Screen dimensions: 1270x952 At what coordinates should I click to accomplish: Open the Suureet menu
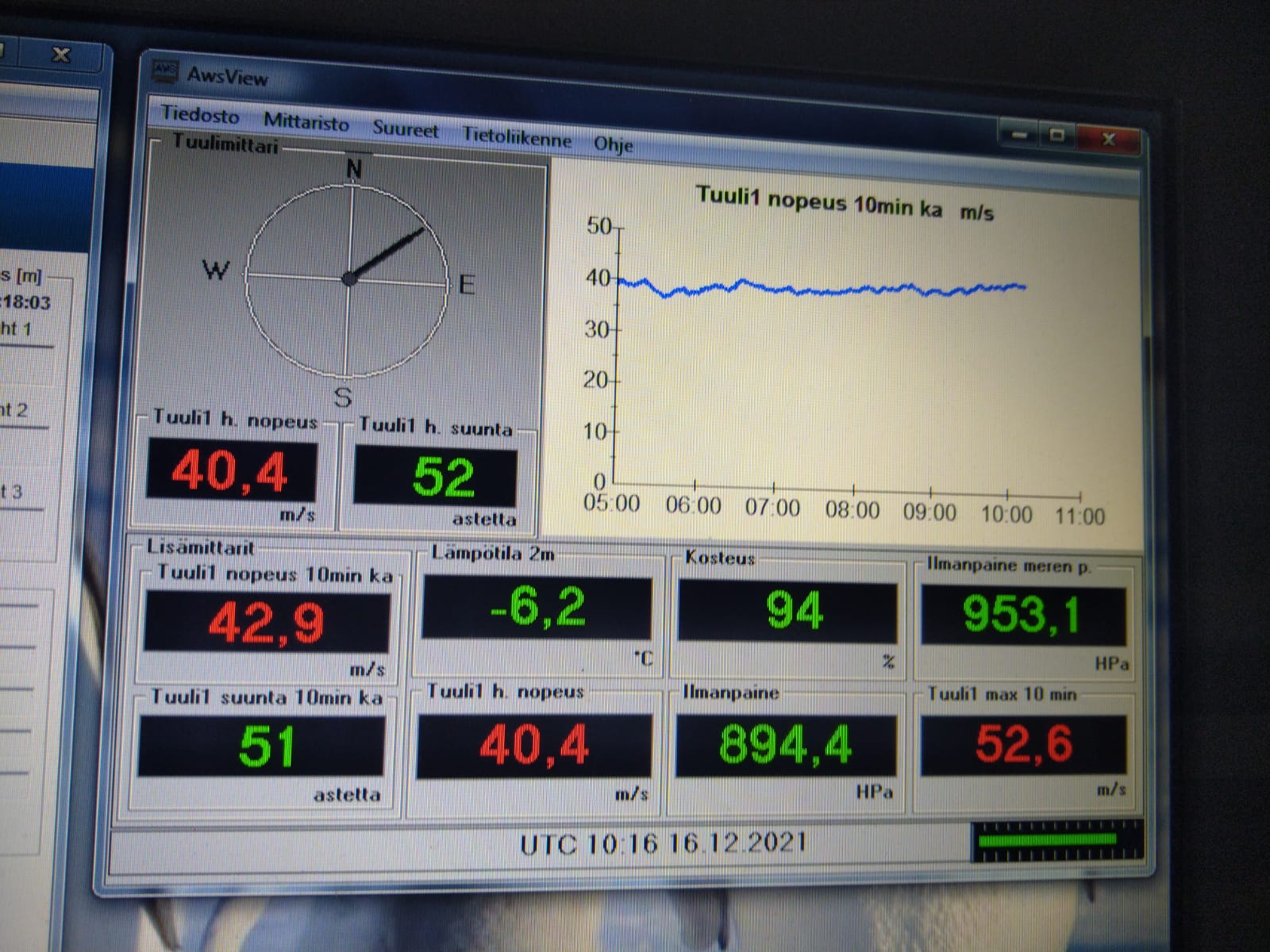[405, 130]
